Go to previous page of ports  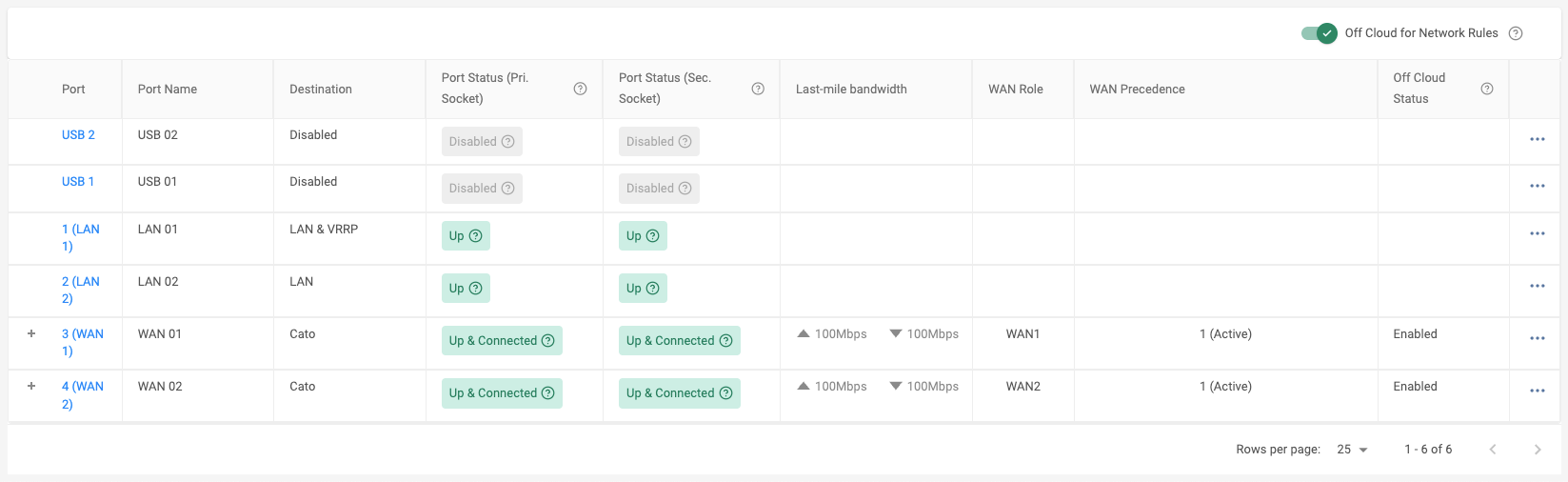[1493, 450]
